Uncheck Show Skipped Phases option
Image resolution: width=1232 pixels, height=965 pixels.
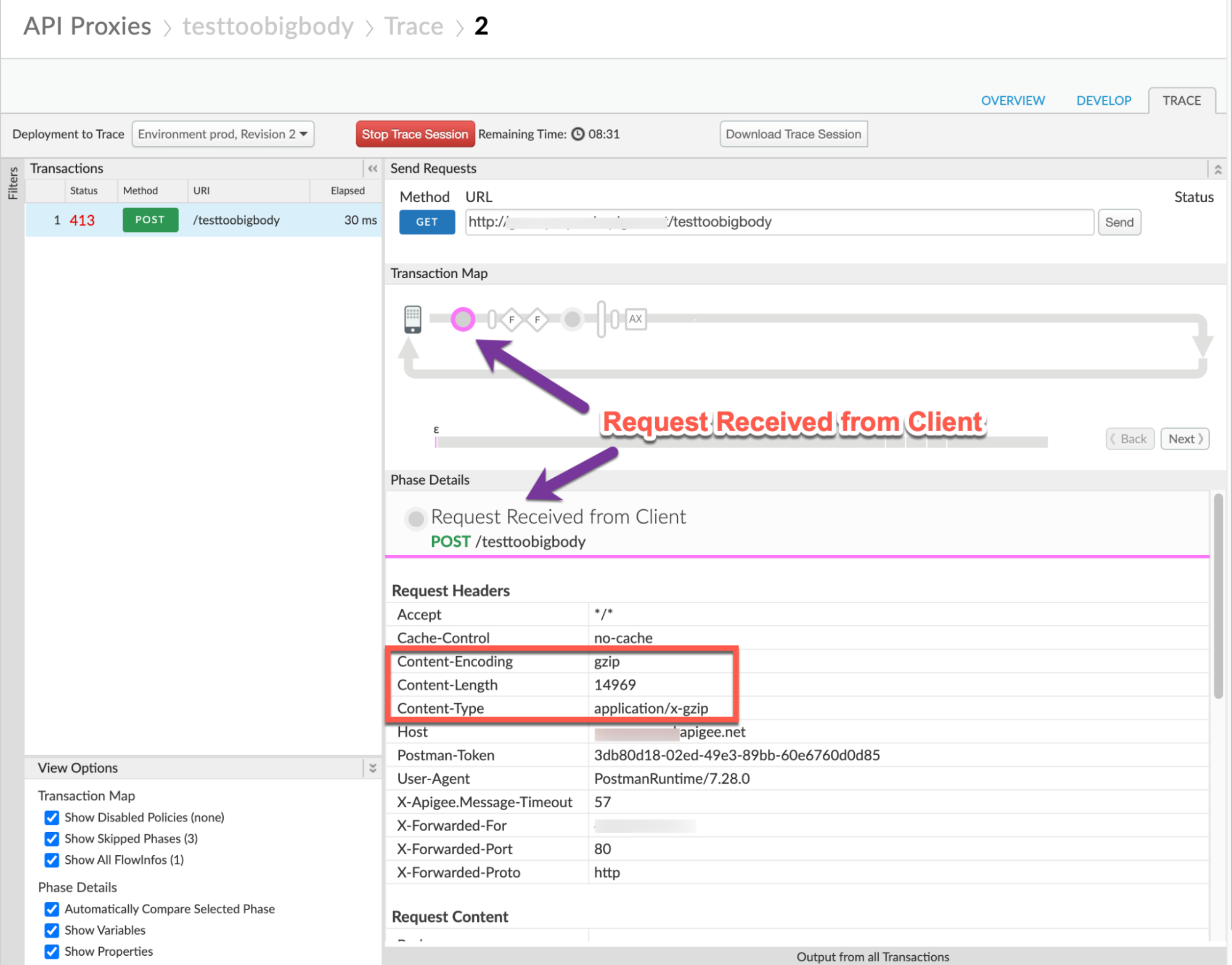click(52, 839)
